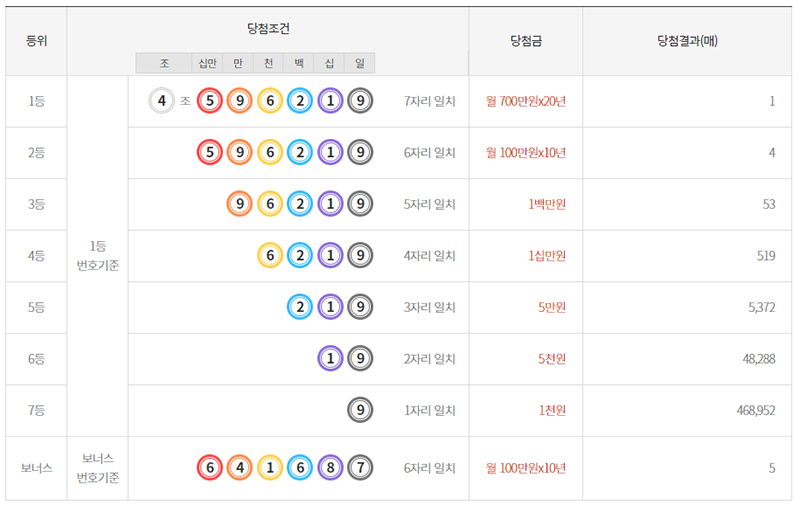The width and height of the screenshot is (800, 505).
Task: Click the white group ball 4 in 1등 row
Action: click(x=162, y=100)
